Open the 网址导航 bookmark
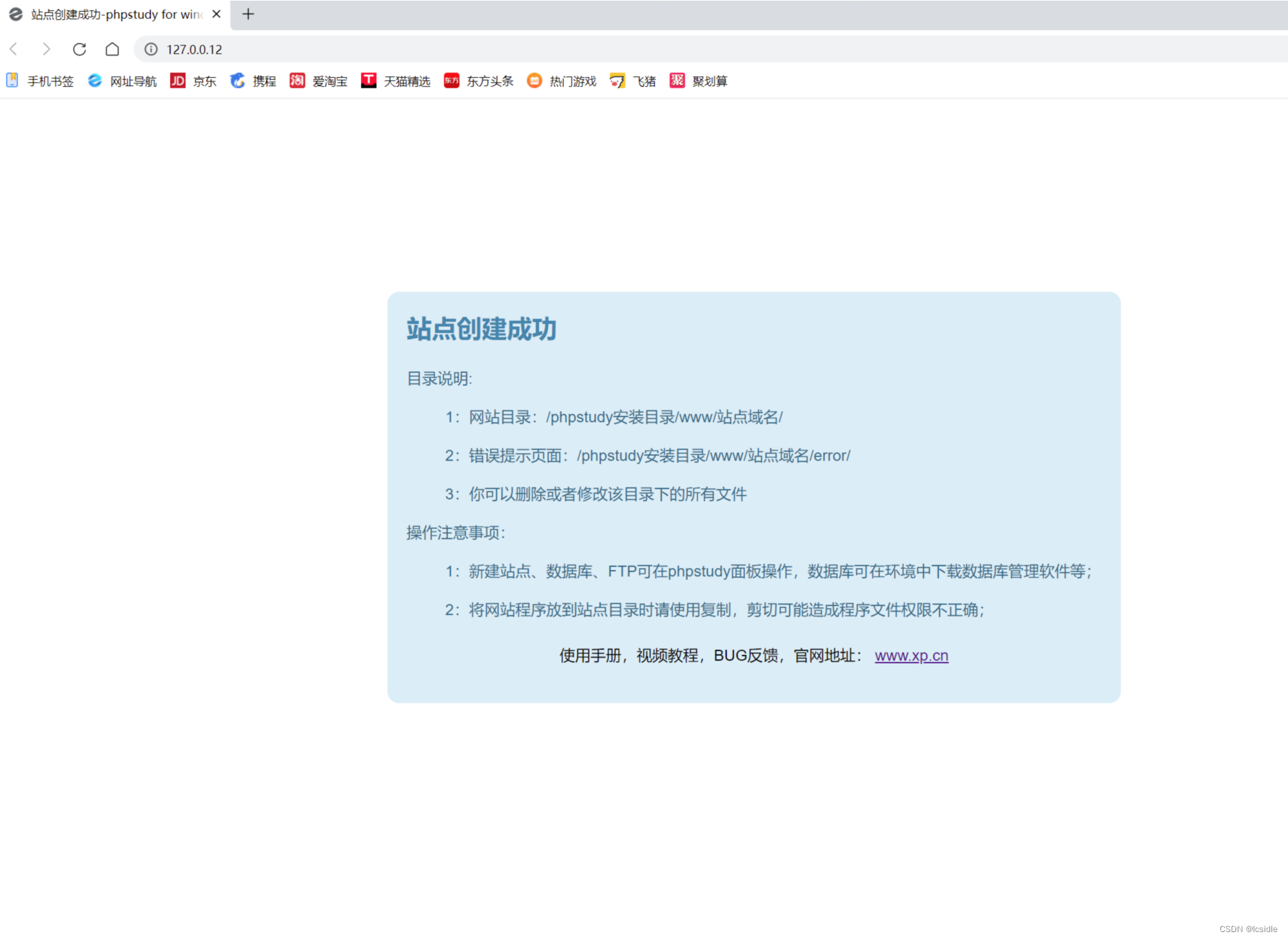Viewport: 1288px width, 939px height. tap(121, 81)
